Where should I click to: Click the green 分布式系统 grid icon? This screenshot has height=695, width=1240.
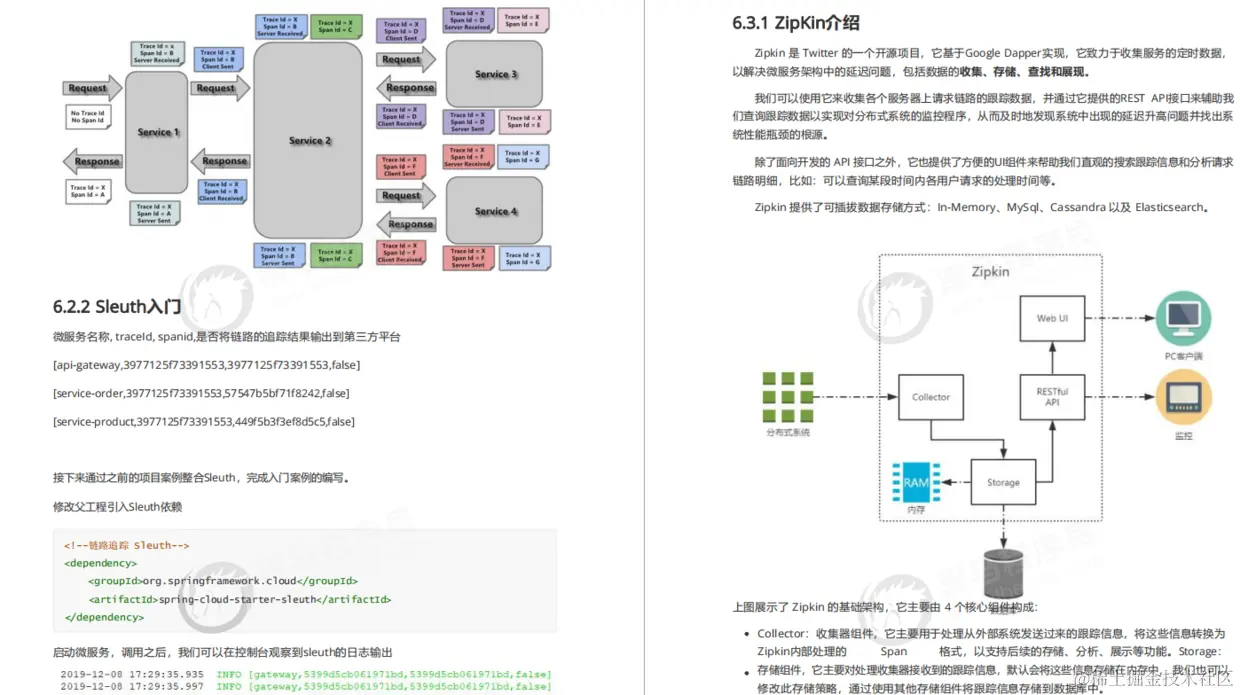point(787,395)
